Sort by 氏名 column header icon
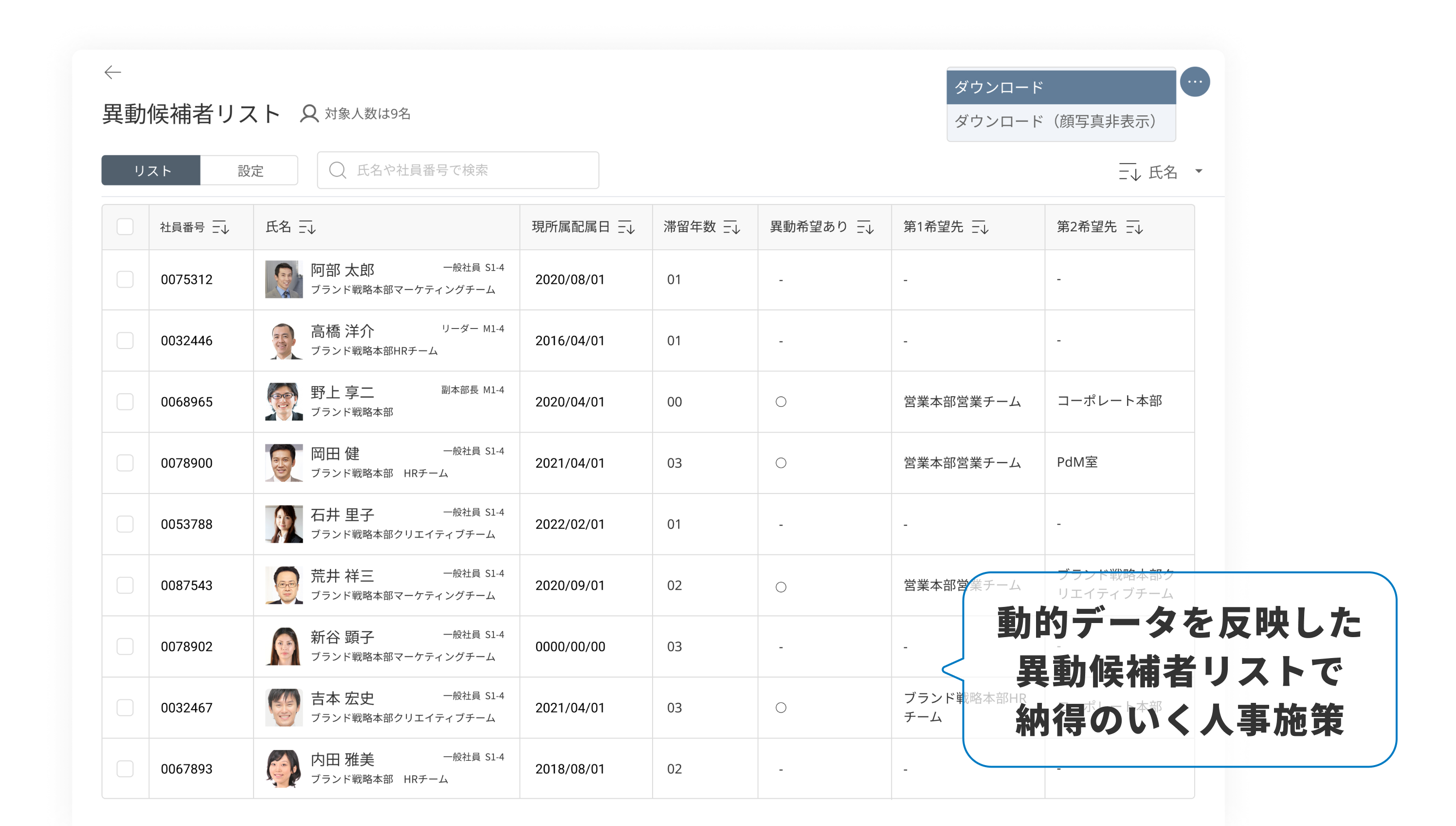 coord(308,227)
